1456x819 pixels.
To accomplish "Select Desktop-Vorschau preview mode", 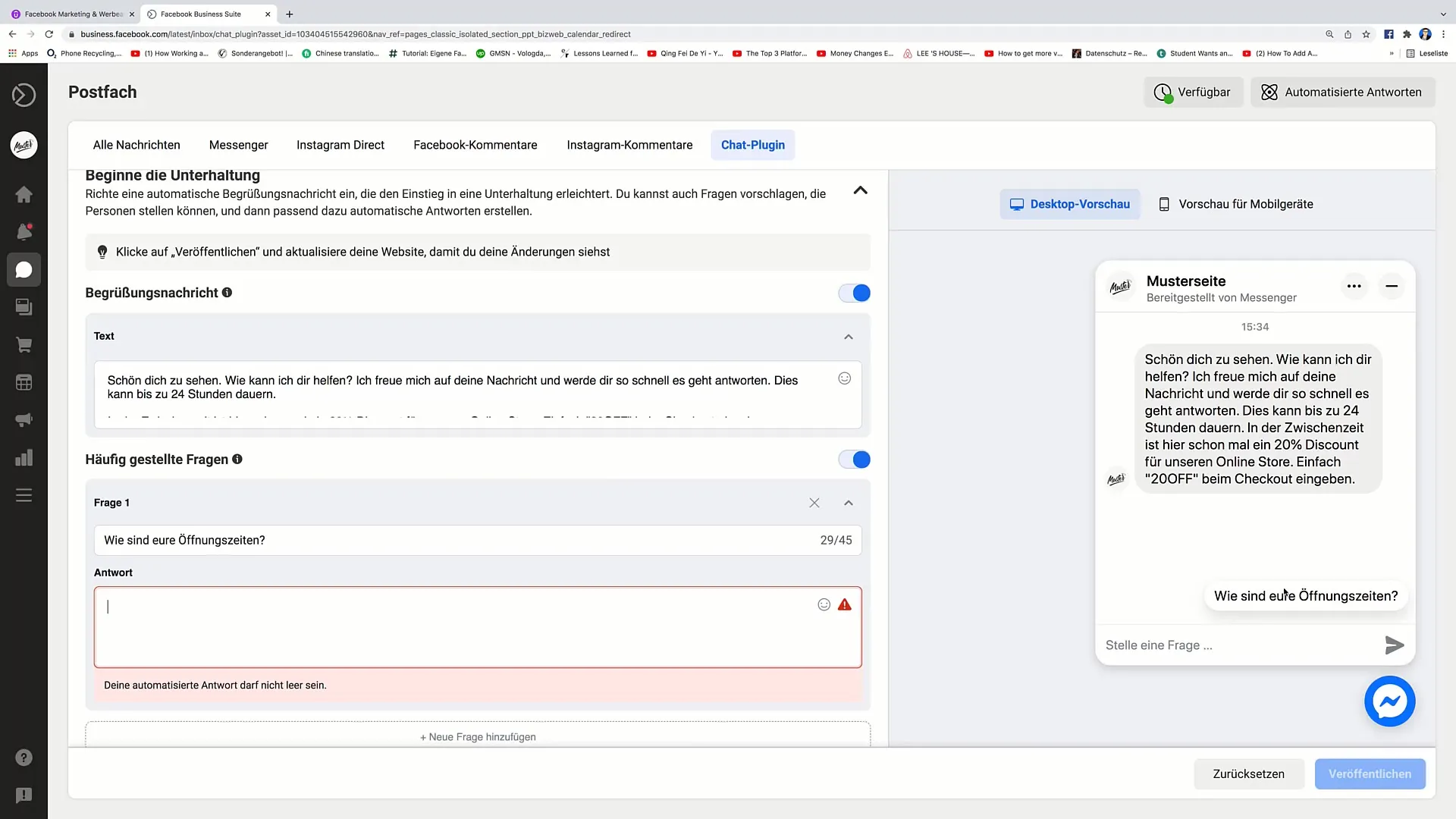I will pos(1069,204).
